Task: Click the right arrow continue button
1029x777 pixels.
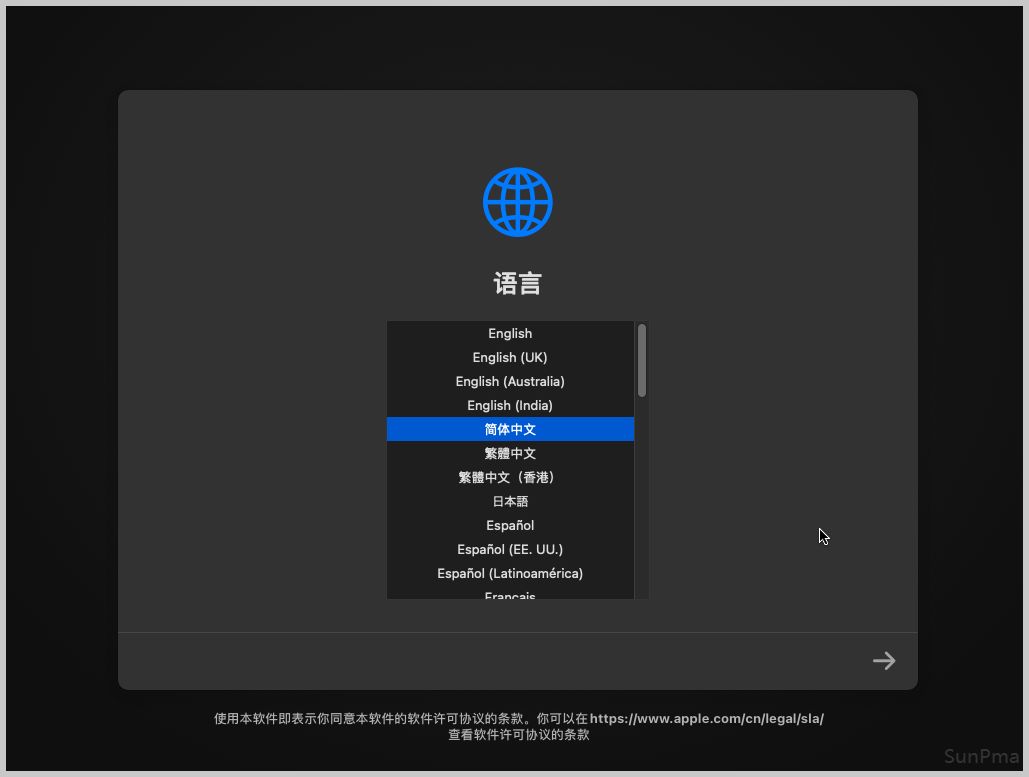Action: coord(883,661)
